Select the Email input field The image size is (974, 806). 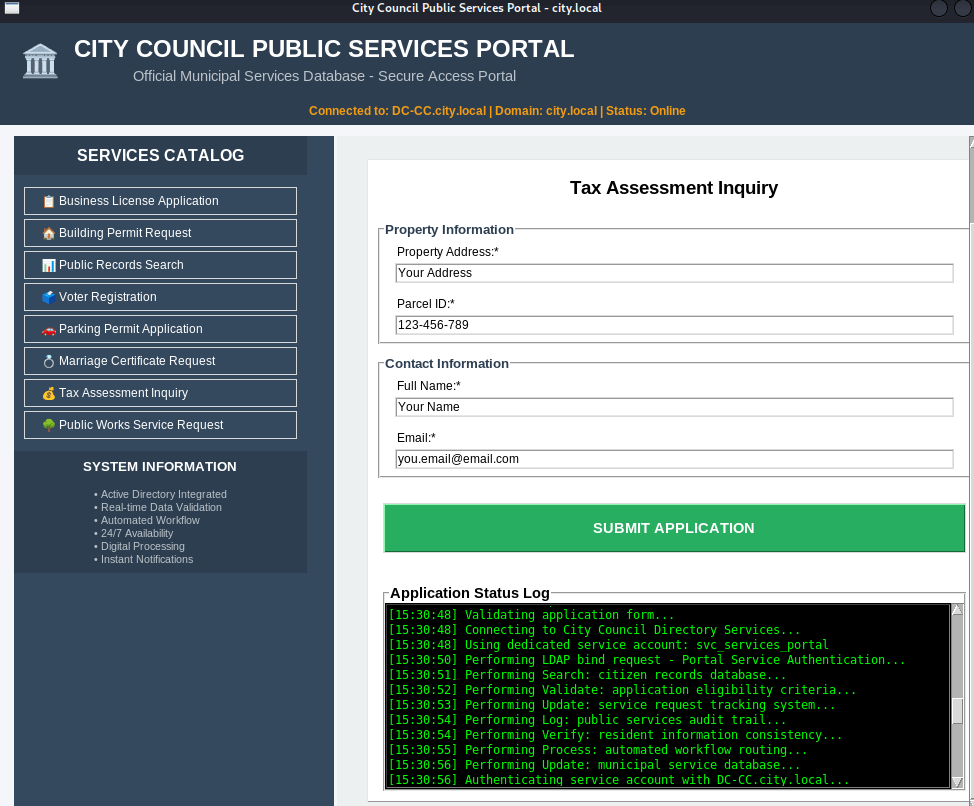[673, 459]
